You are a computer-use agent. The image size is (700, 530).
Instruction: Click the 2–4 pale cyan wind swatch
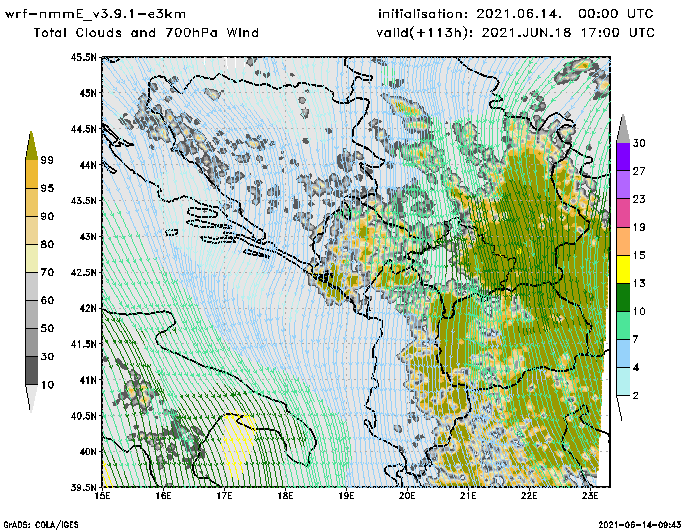(x=623, y=381)
